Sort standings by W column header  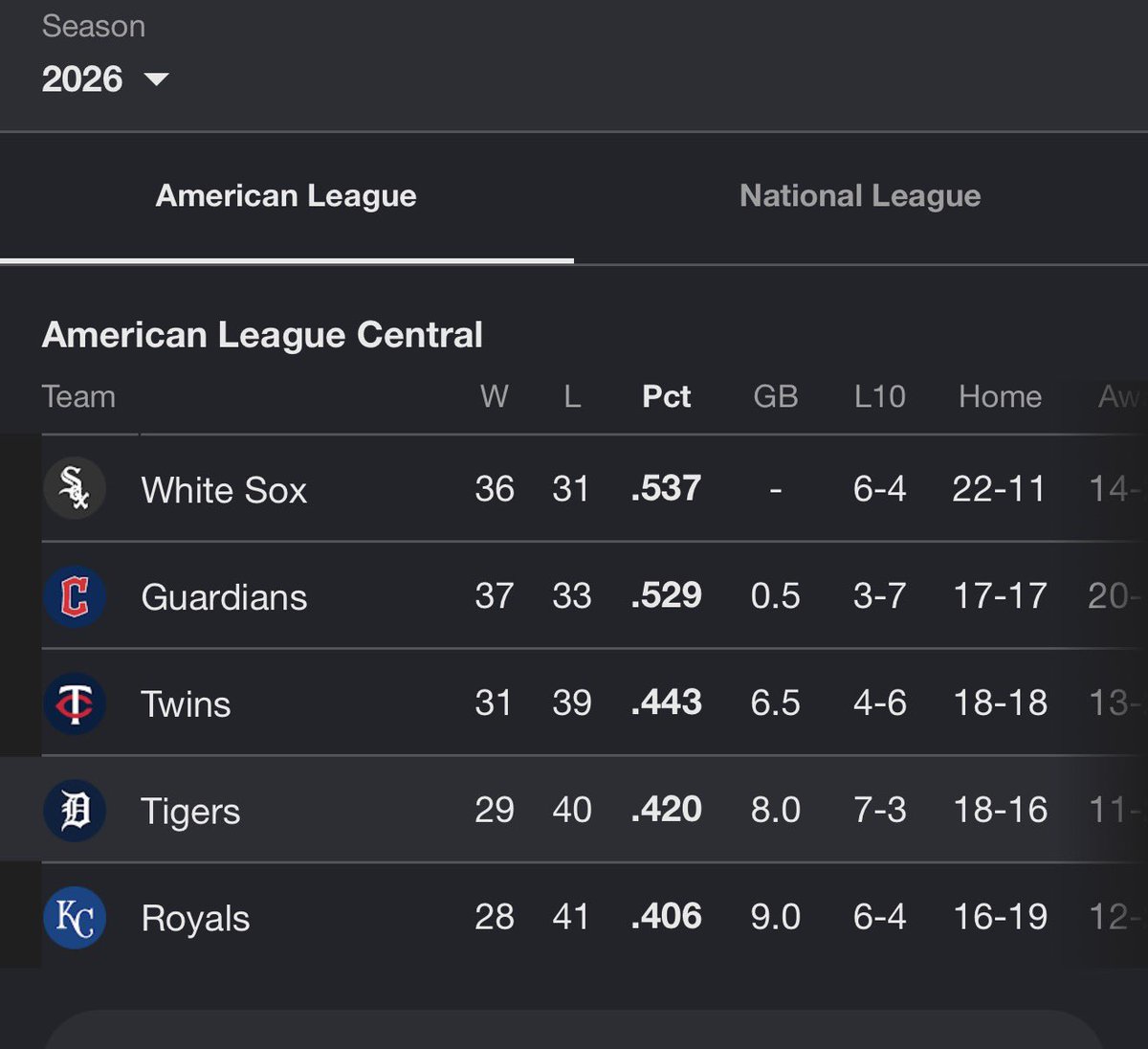[494, 396]
